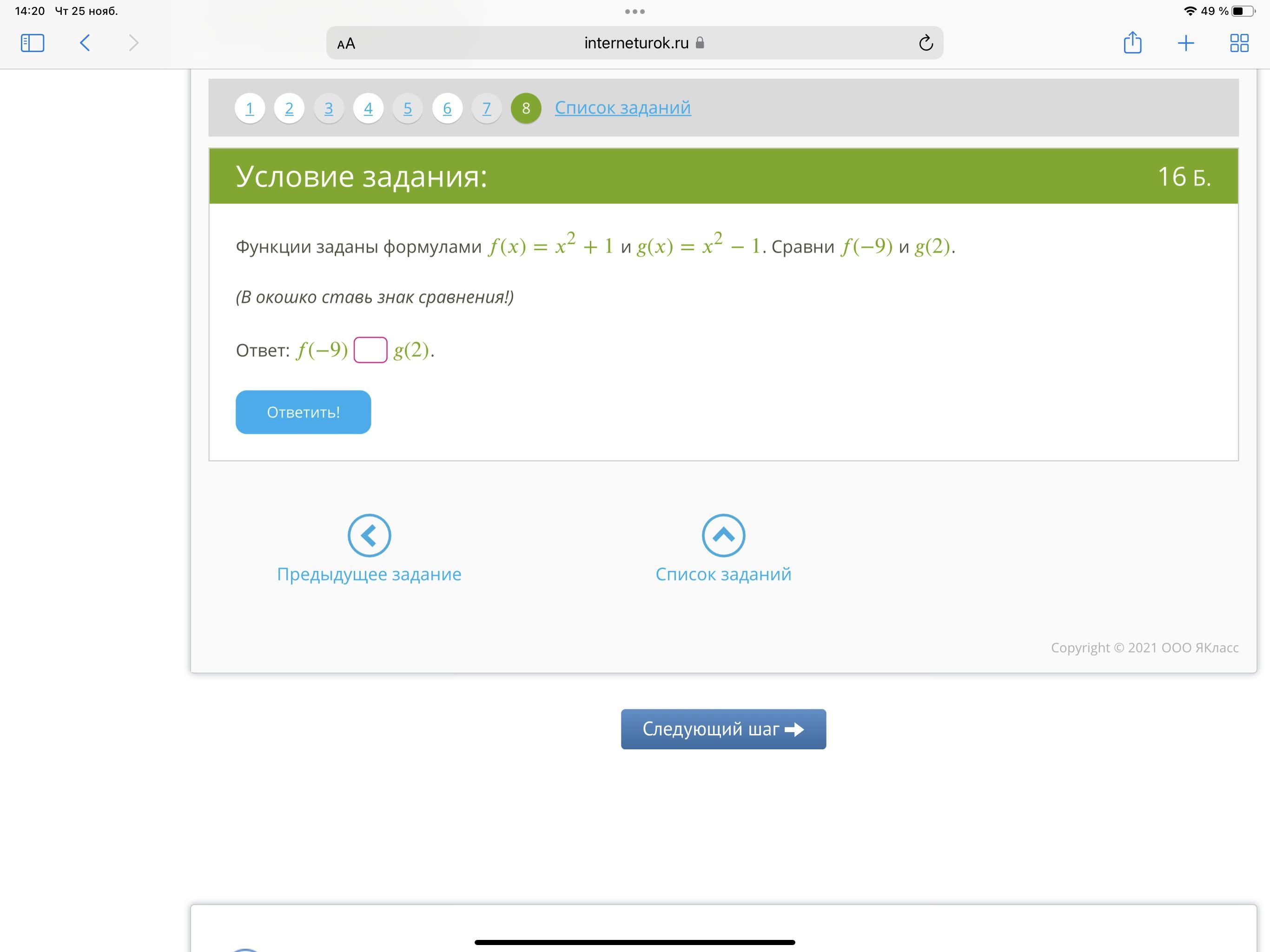Open a new tab with plus icon

click(x=1185, y=43)
